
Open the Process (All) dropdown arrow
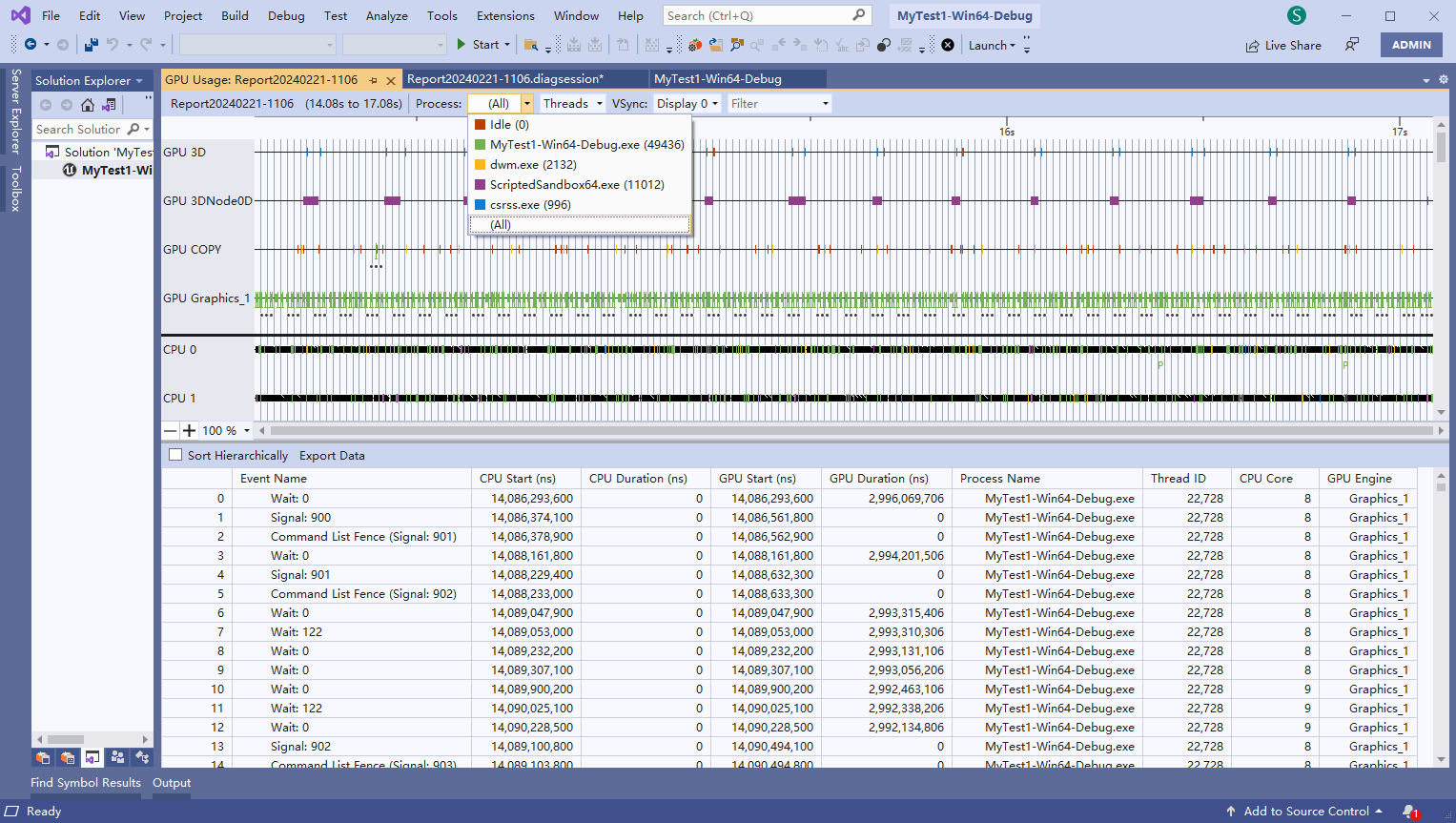(526, 104)
